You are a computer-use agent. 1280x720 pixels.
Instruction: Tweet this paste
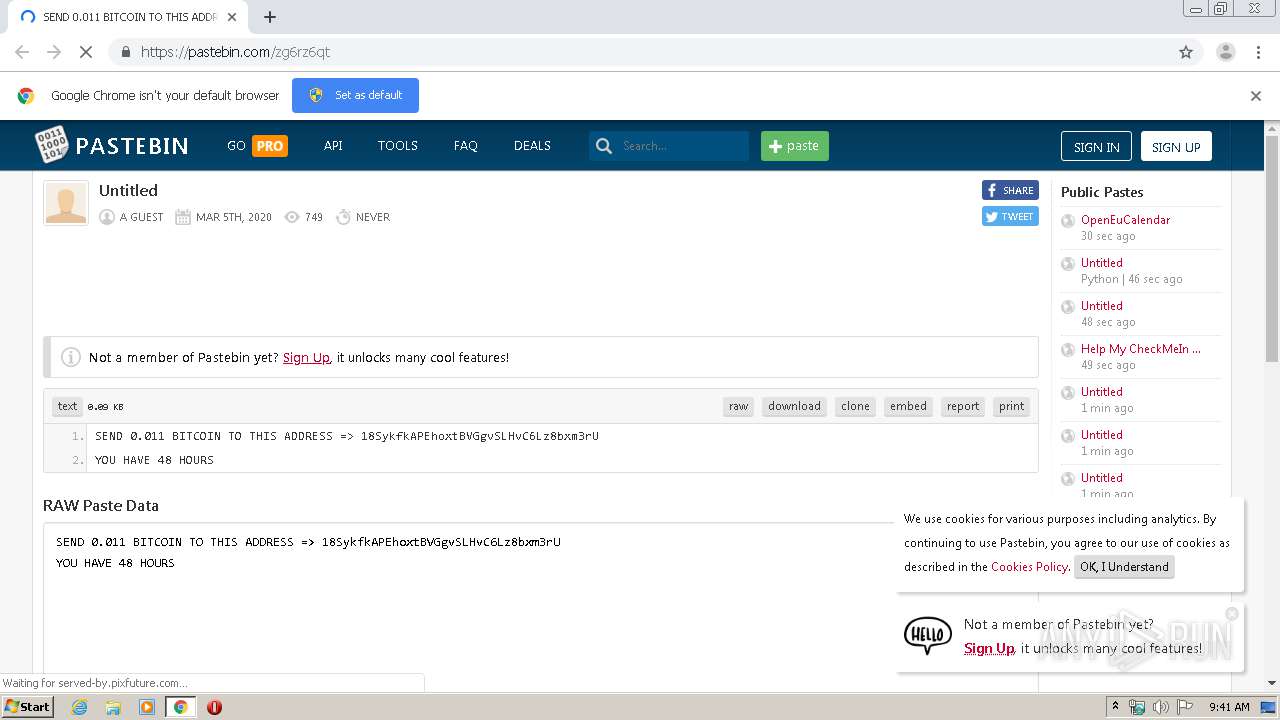(x=1010, y=216)
